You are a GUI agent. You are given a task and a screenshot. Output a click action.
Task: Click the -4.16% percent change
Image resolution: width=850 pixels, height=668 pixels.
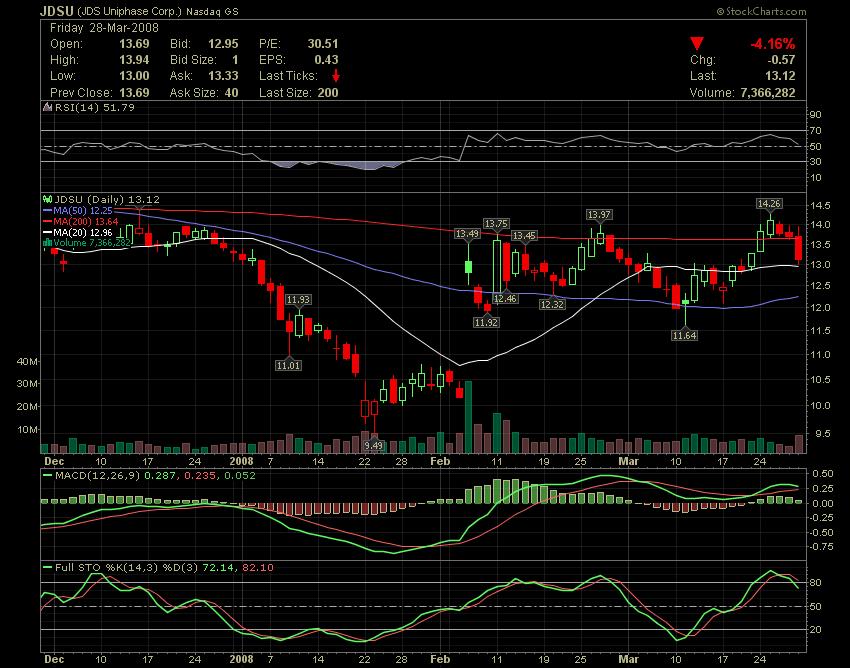tap(772, 43)
